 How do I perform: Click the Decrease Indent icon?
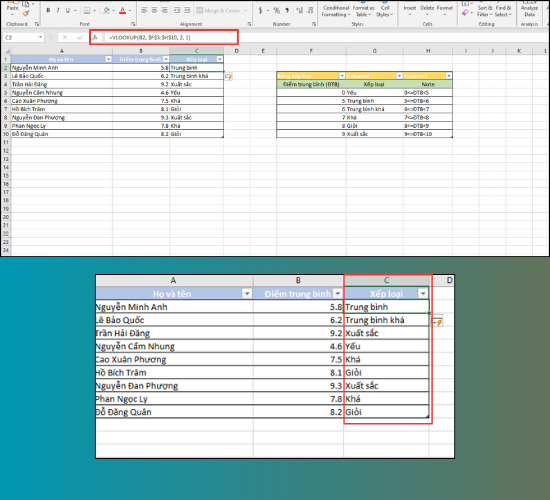177,11
